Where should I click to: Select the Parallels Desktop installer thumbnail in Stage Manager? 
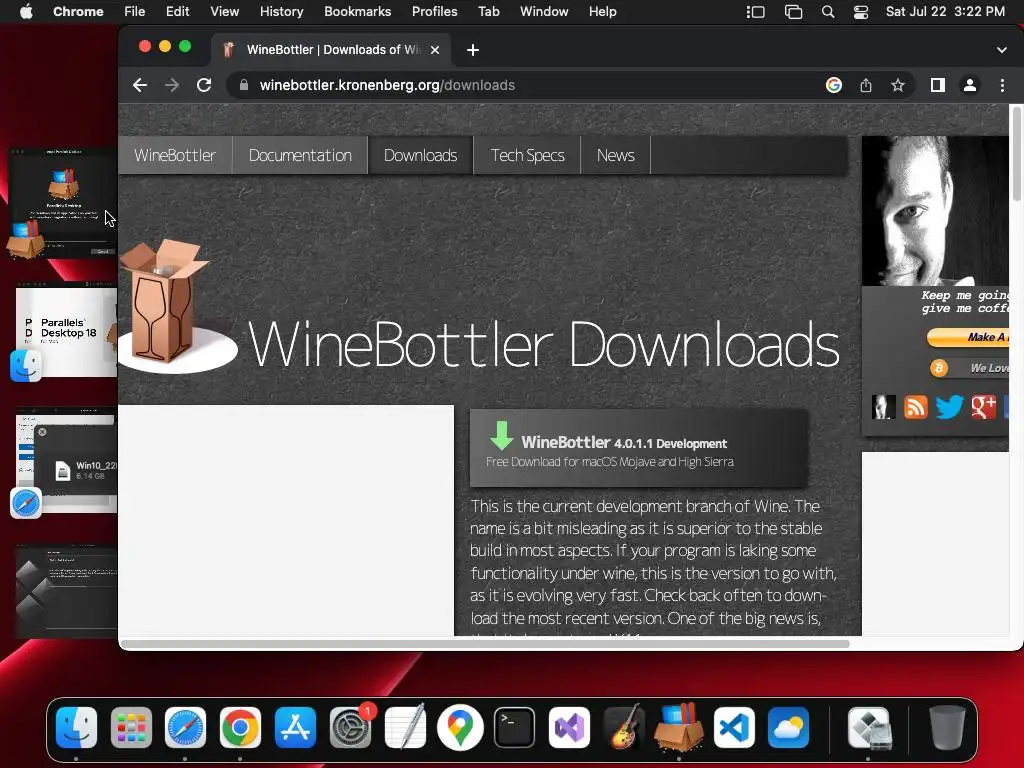tap(63, 202)
